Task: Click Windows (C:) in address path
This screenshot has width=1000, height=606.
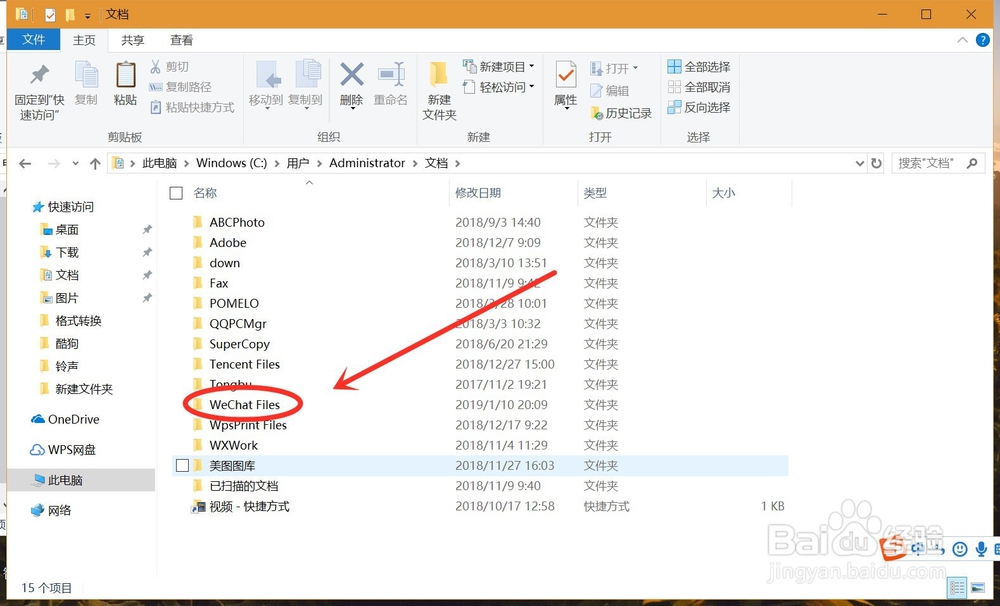Action: 232,163
